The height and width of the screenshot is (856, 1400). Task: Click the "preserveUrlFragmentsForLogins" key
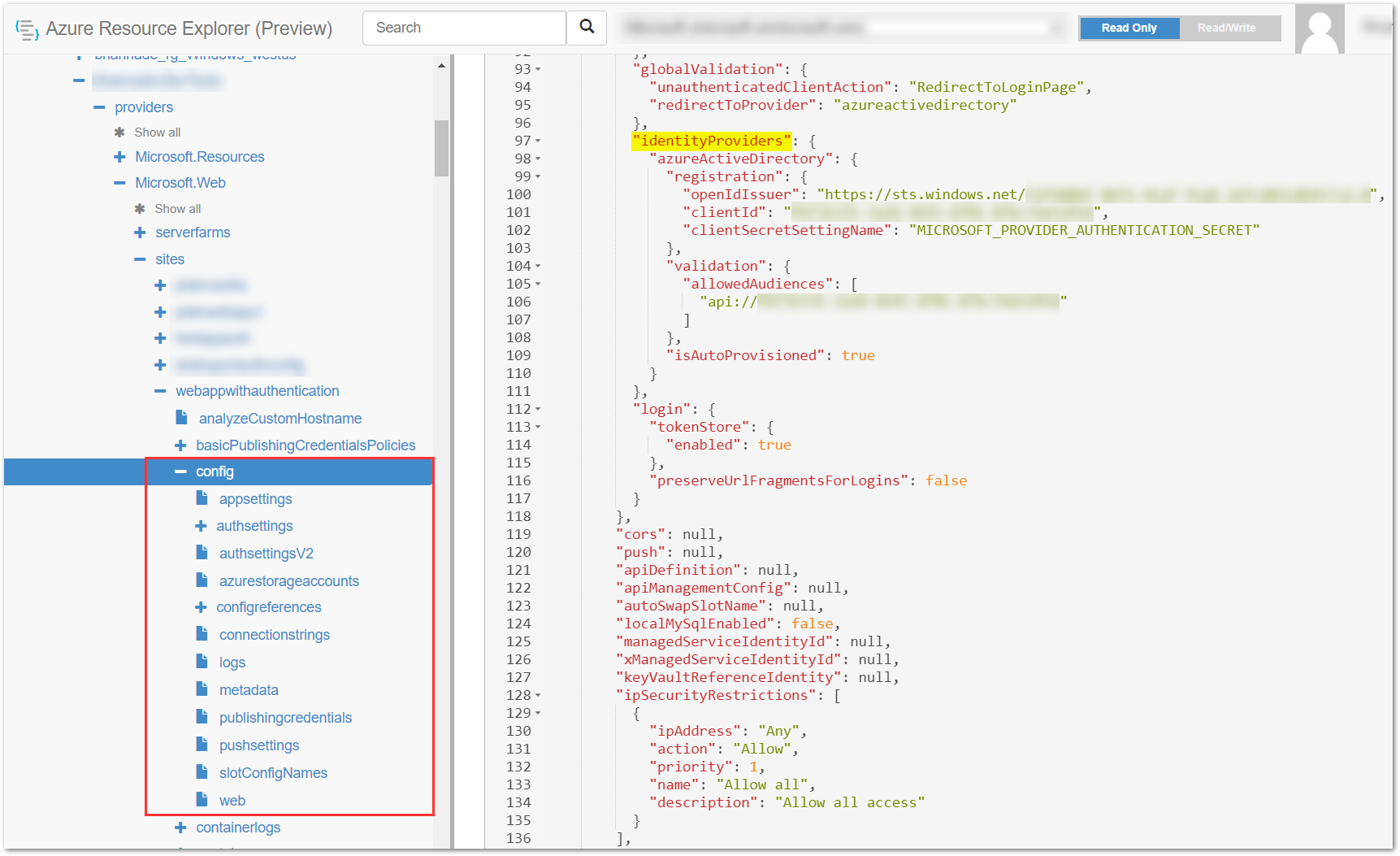[778, 481]
